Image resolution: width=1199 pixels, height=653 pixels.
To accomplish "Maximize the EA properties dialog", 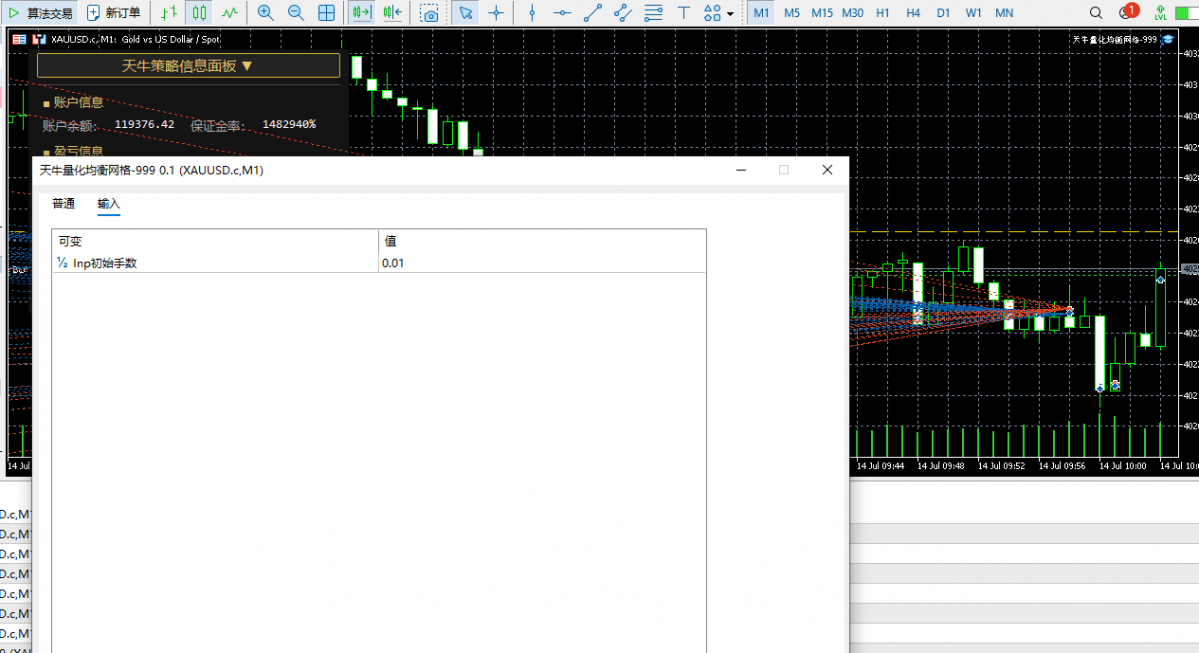I will coord(784,170).
